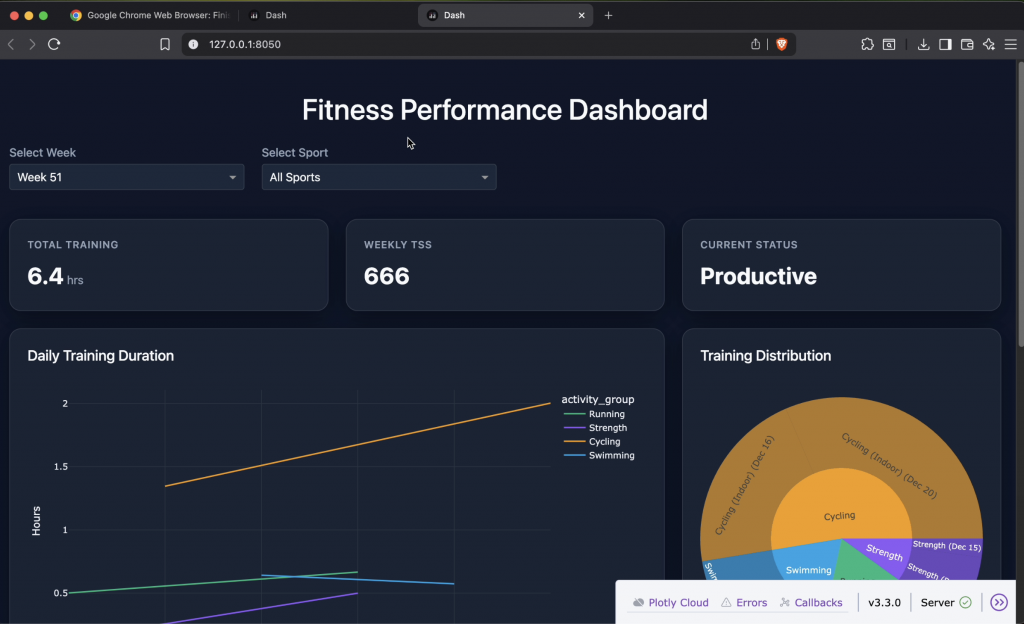Open the page share button

[x=755, y=44]
